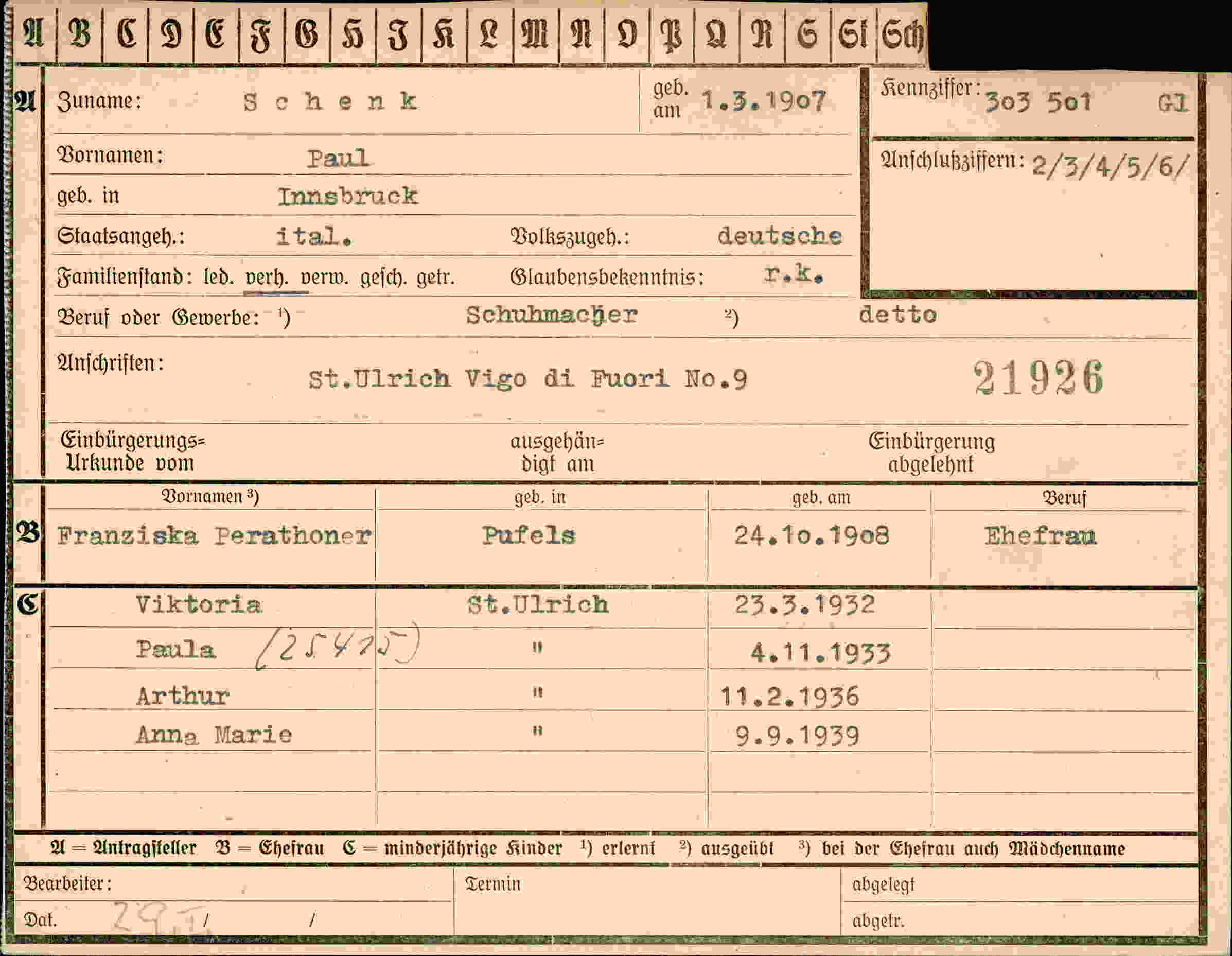
Task: Click the child name 'Arthur'
Action: coord(183,696)
